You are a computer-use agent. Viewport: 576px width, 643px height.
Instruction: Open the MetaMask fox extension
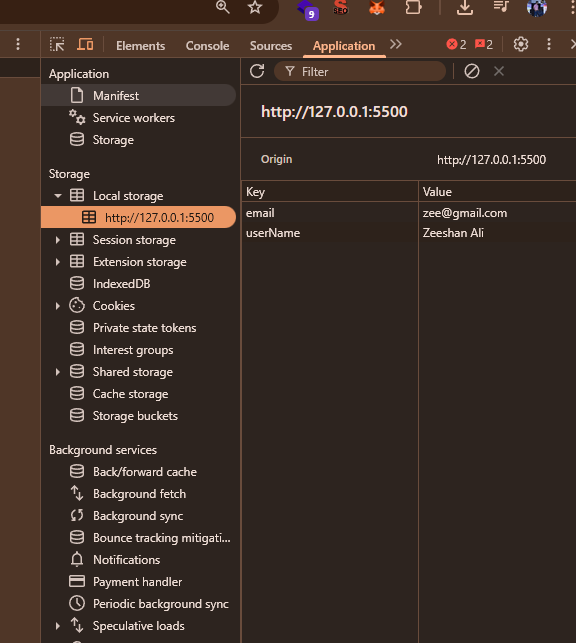tap(376, 7)
